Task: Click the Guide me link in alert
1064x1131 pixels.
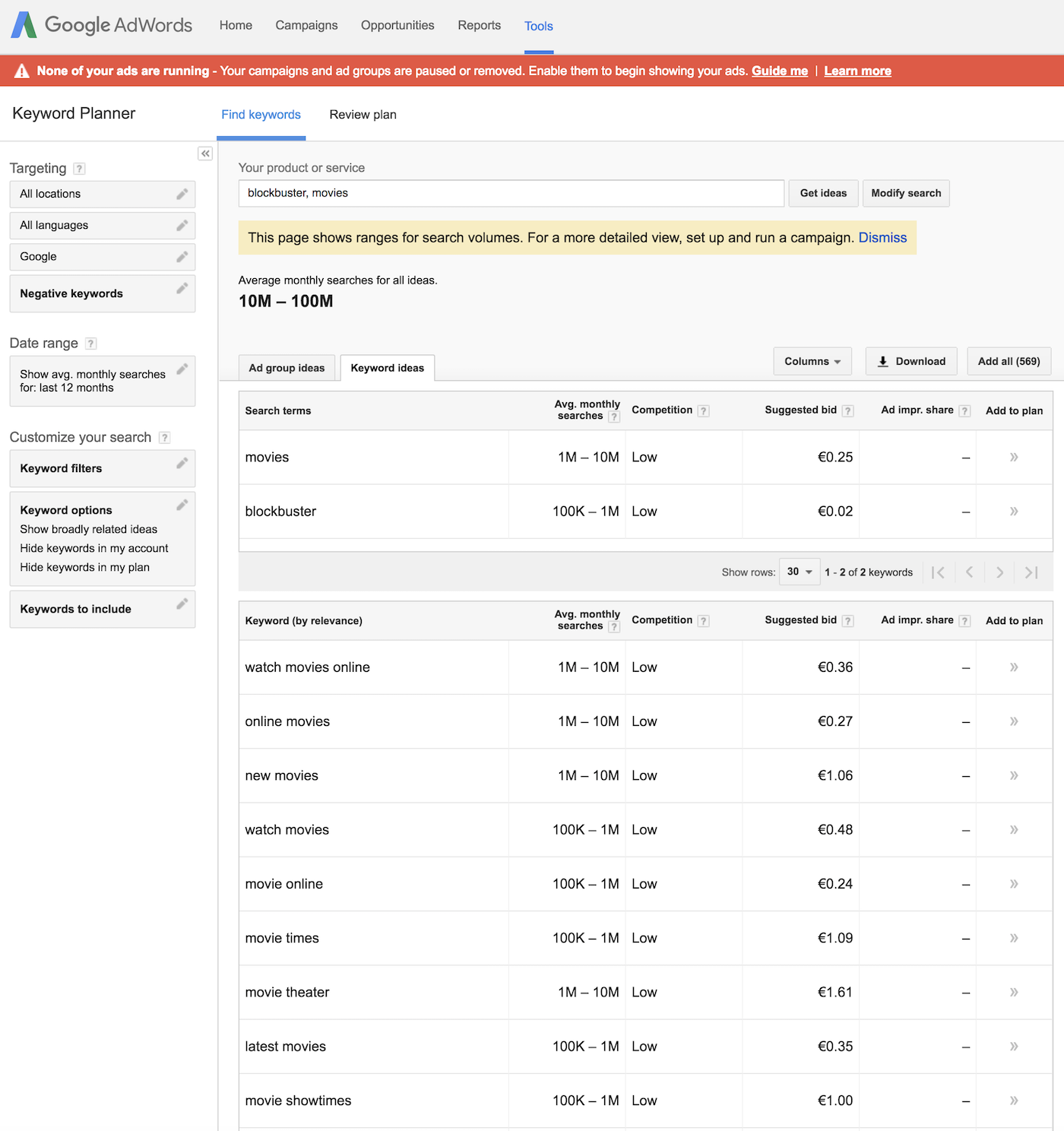Action: pos(780,71)
